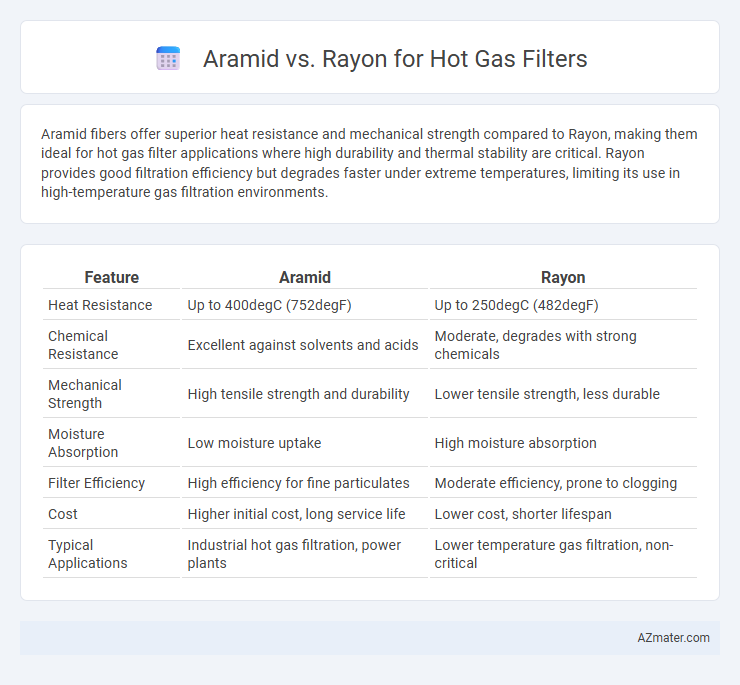This screenshot has width=740, height=685.
Task: Click the 'Aramid' column header
Action: (305, 277)
